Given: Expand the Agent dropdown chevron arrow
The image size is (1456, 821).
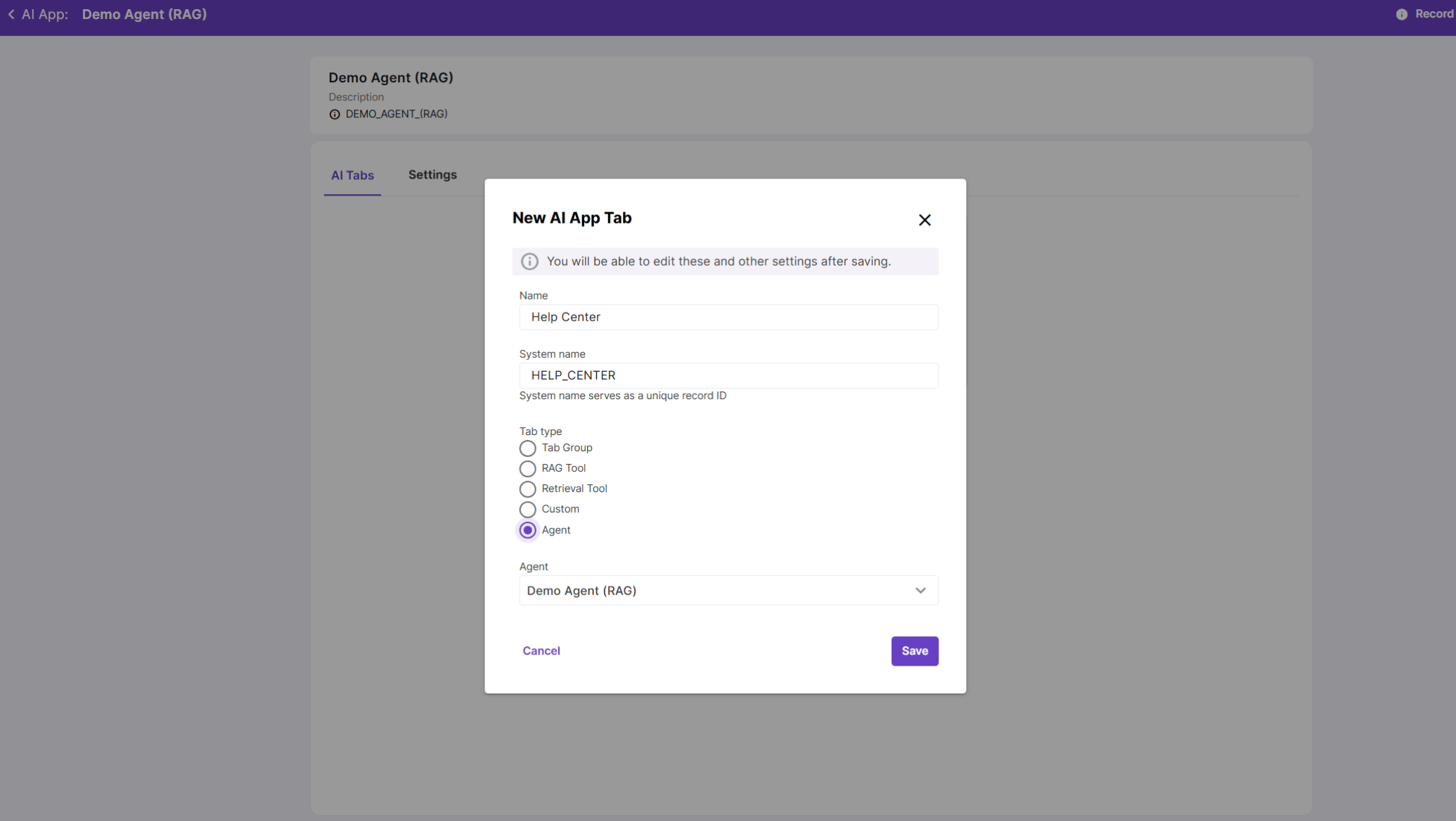Looking at the screenshot, I should (x=920, y=590).
